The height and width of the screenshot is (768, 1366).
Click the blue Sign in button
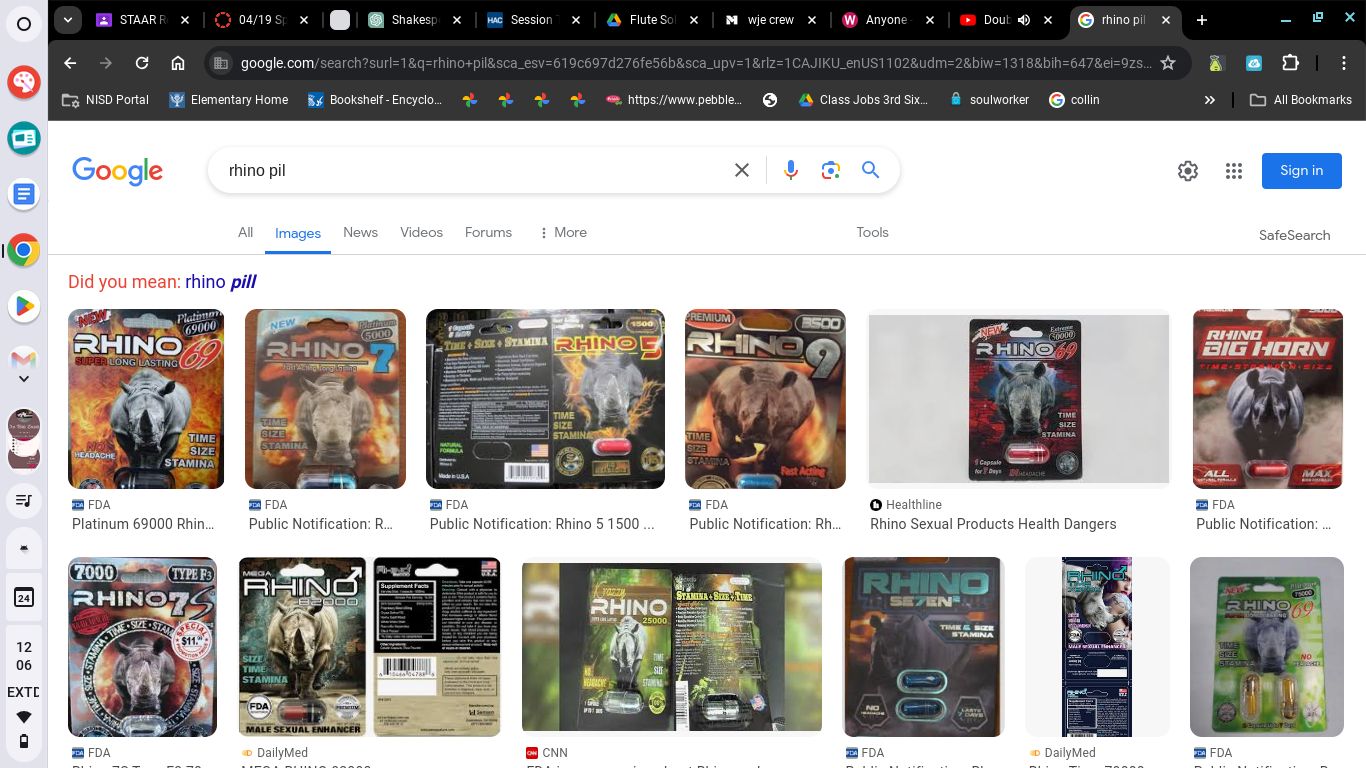click(1301, 171)
